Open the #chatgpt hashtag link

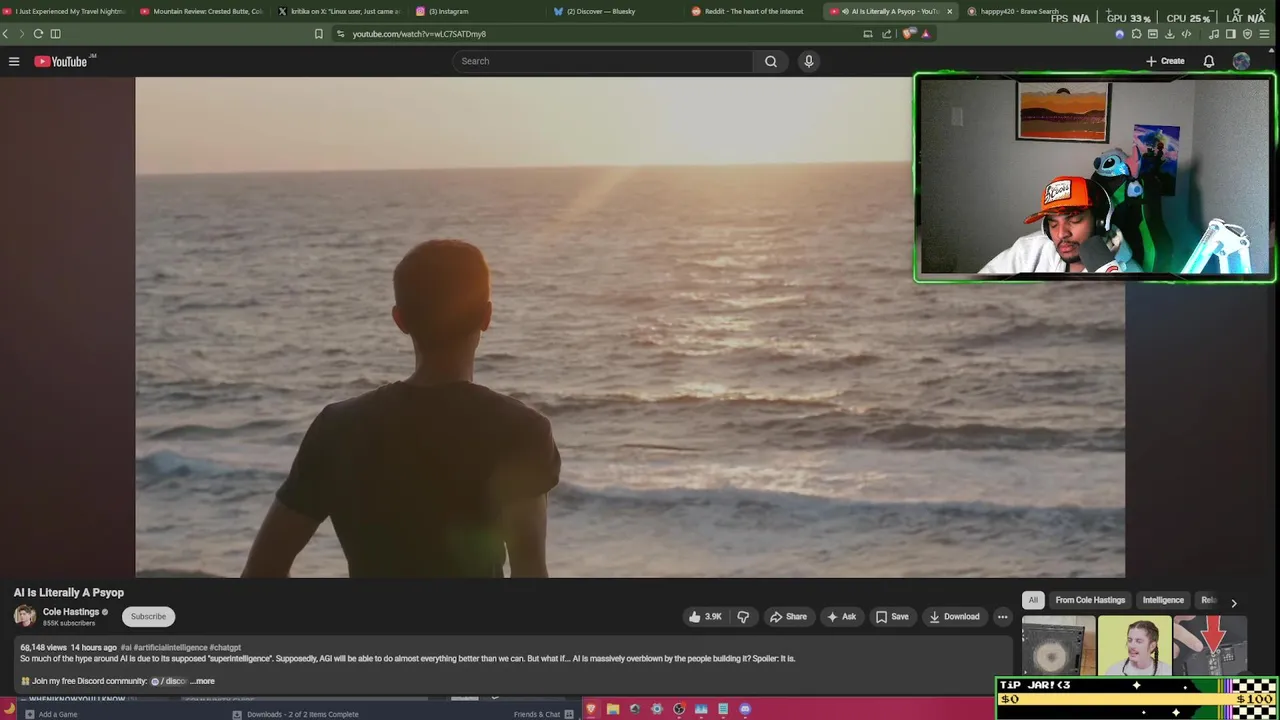coord(225,648)
